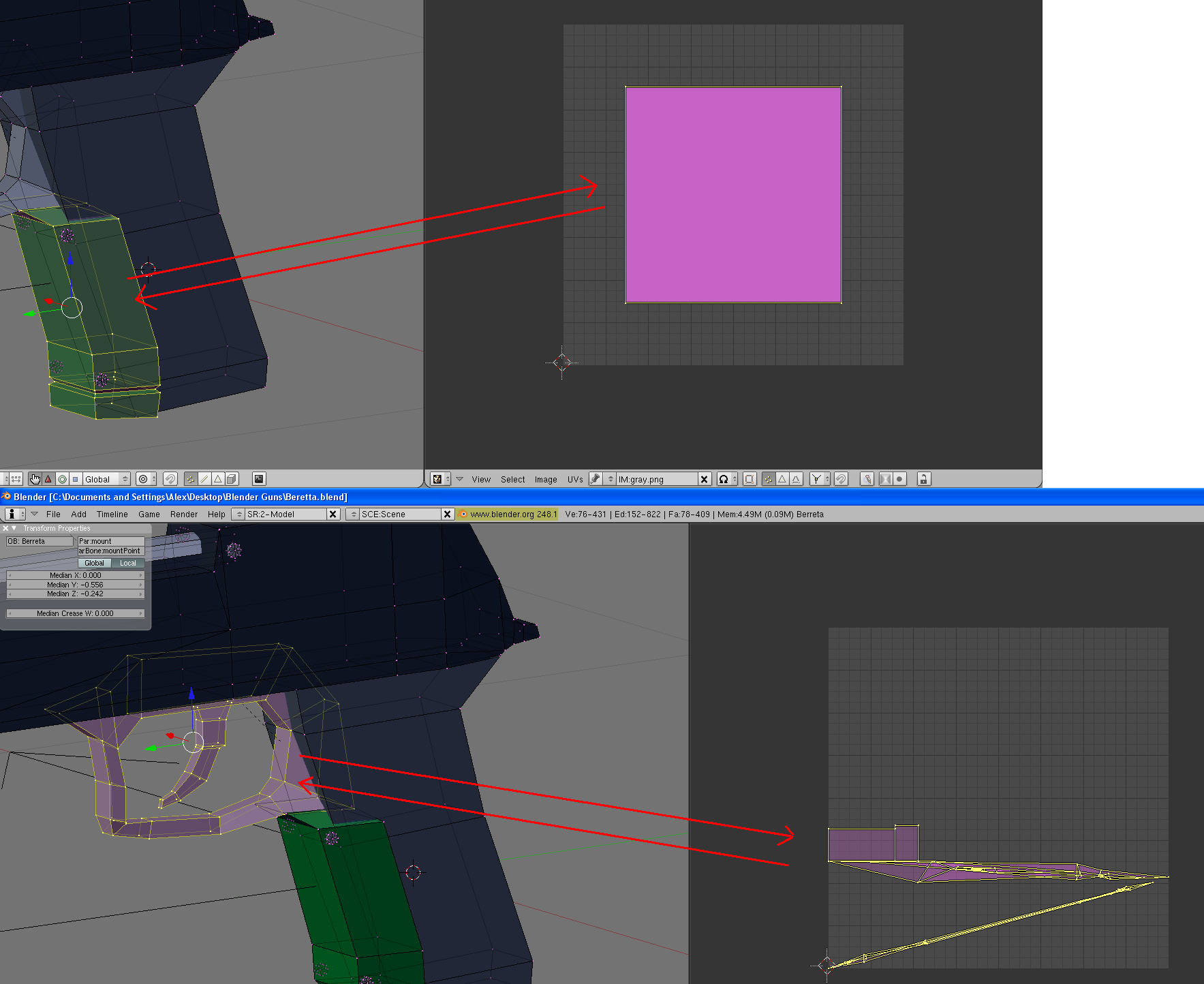Select vertex select mode in 3D view header
This screenshot has width=1204, height=984.
(x=191, y=478)
